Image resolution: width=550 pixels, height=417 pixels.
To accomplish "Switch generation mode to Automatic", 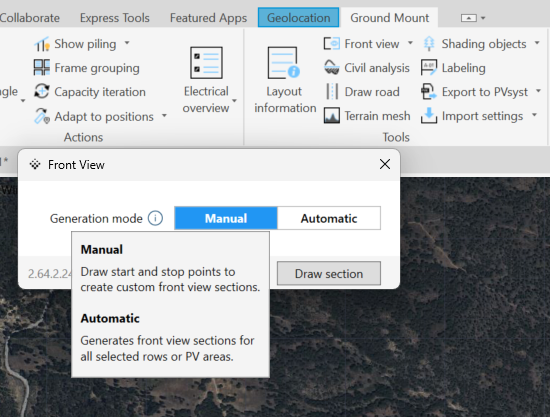I will pyautogui.click(x=329, y=218).
